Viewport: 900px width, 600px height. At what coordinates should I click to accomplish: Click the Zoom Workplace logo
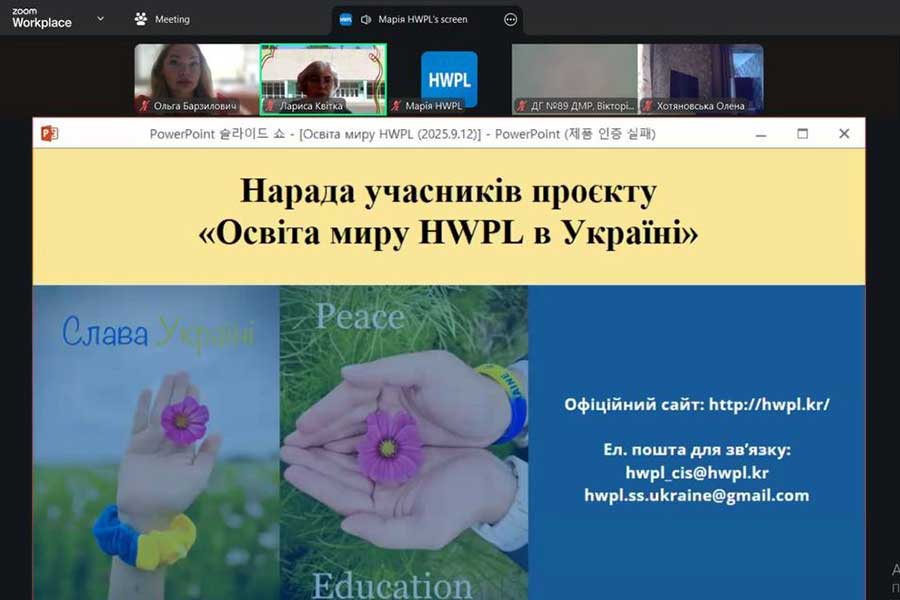[41, 18]
